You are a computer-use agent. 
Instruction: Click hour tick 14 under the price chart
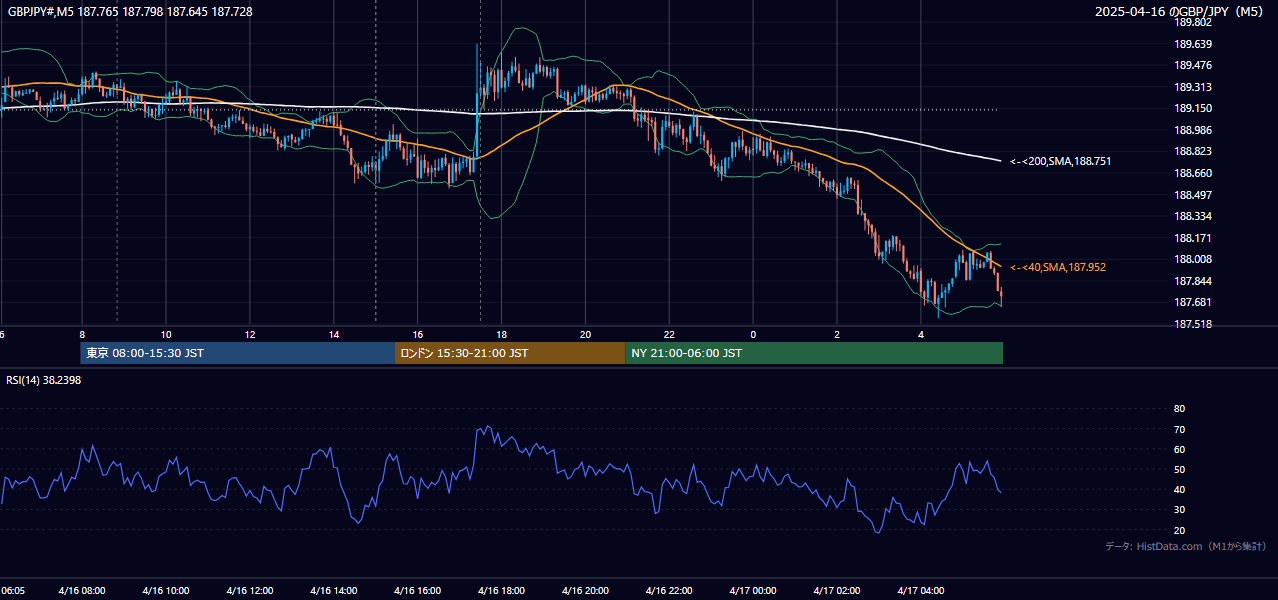click(x=334, y=334)
